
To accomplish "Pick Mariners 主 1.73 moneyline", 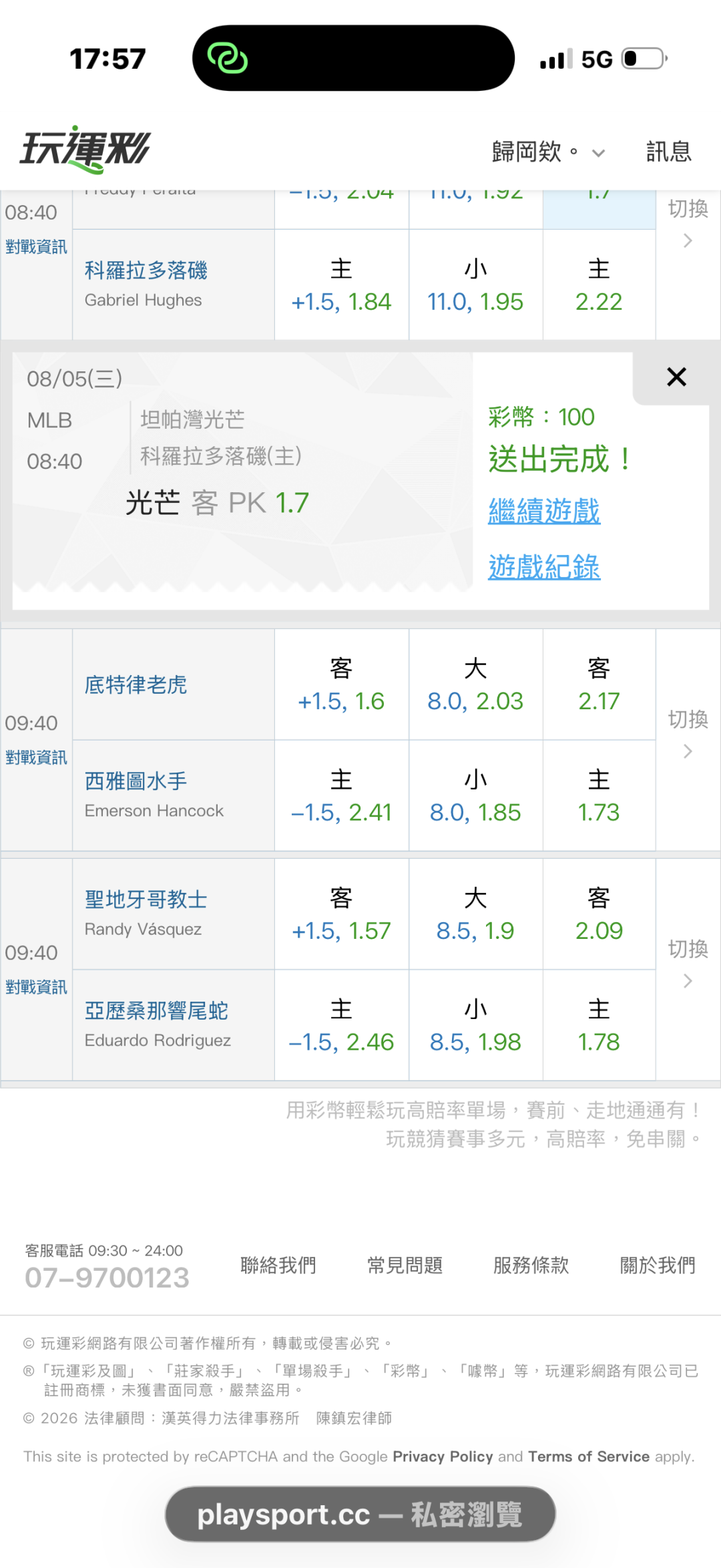I will 599,795.
